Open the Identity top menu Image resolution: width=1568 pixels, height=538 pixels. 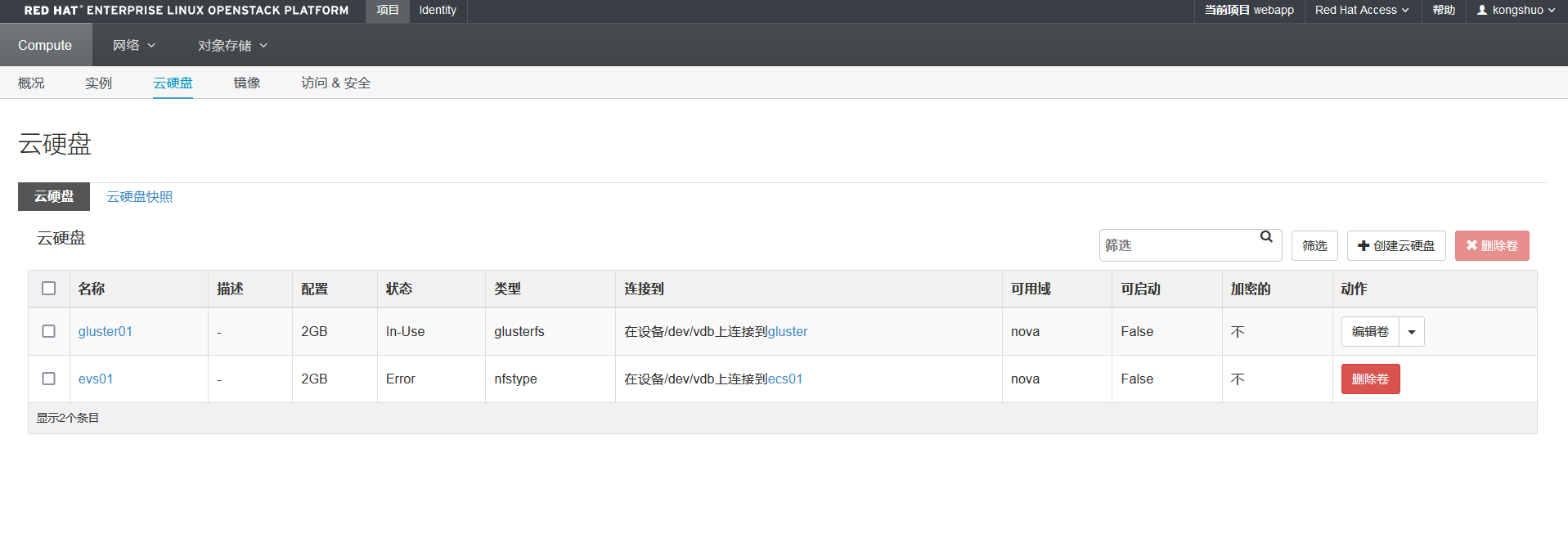[x=438, y=10]
